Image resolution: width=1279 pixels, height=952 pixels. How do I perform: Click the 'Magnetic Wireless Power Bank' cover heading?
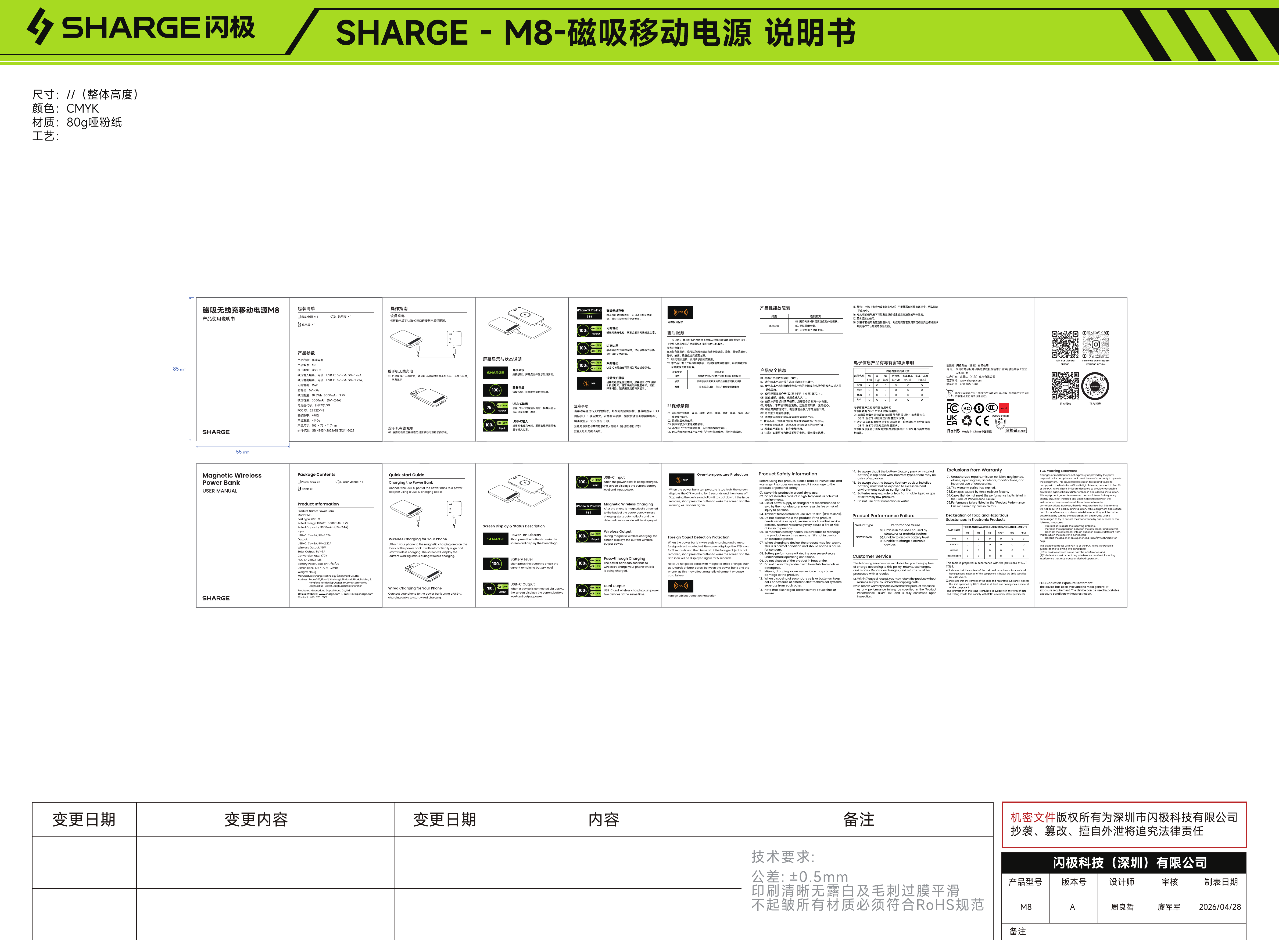tap(232, 479)
